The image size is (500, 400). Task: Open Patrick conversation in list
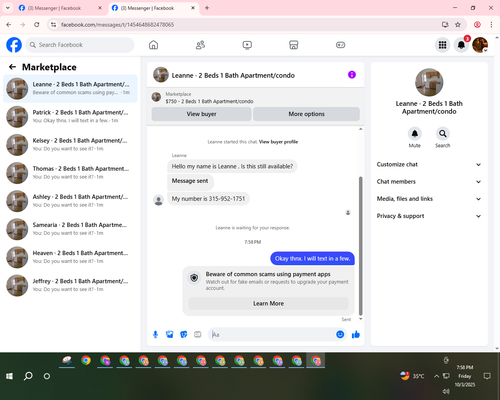point(70,116)
